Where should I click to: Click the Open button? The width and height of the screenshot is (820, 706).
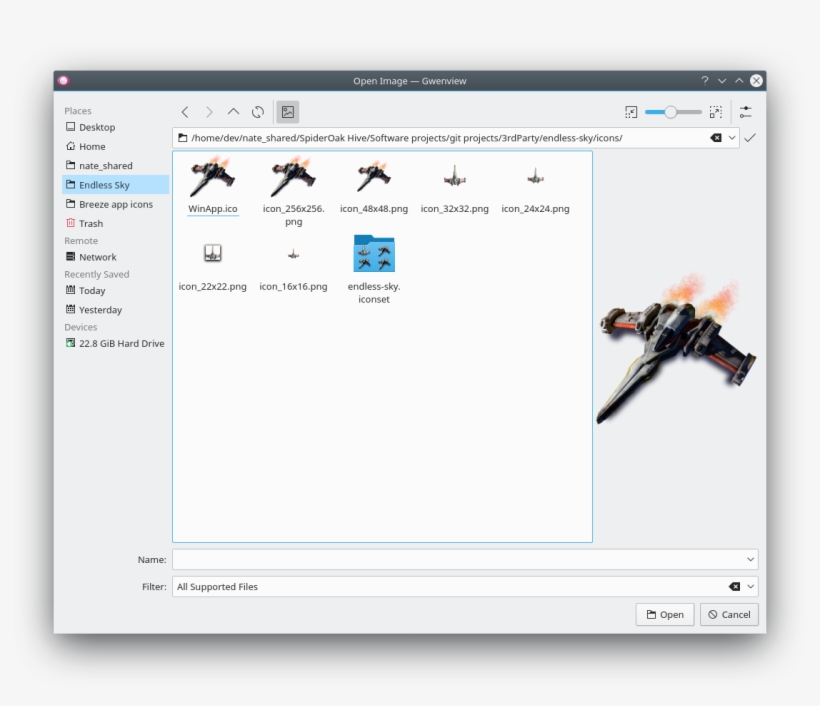665,614
